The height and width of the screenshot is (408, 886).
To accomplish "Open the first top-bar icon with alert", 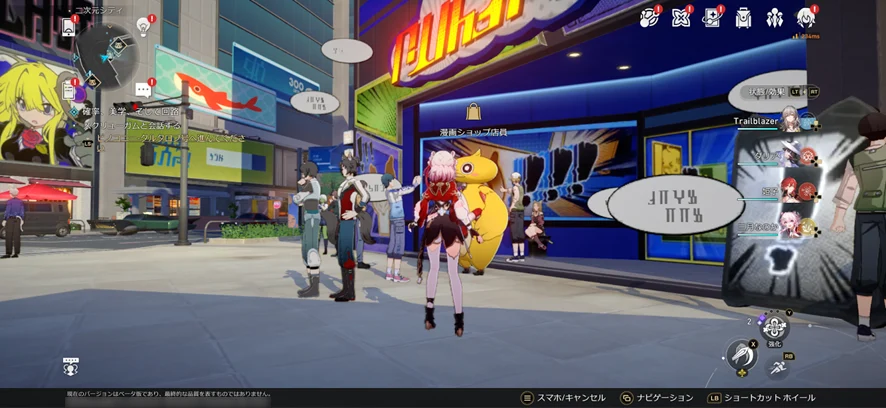I will coord(649,17).
